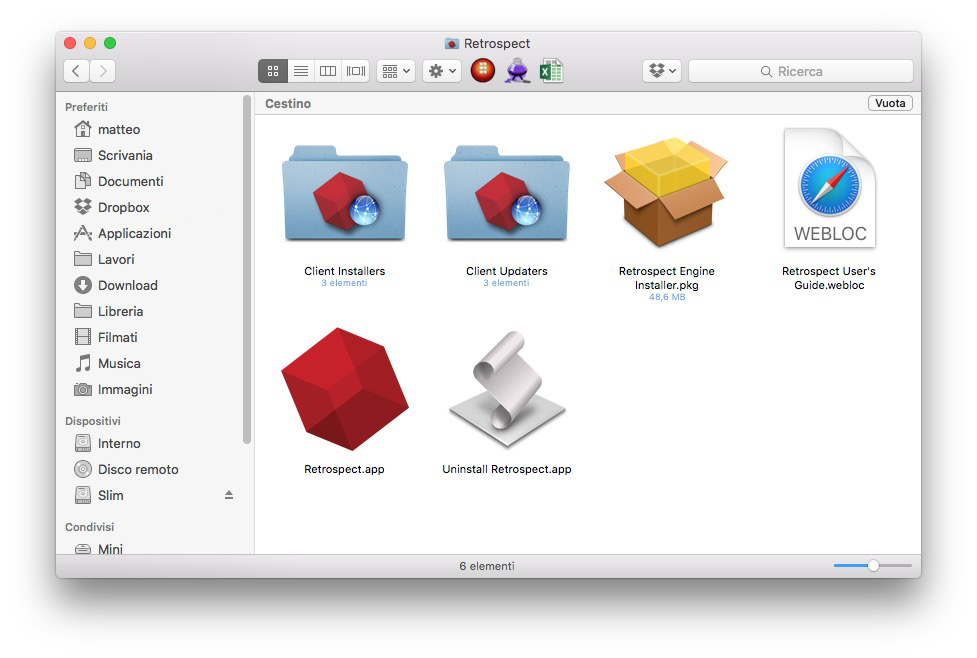This screenshot has height=658, width=977.
Task: Go forward with the toolbar forward arrow
Action: [x=103, y=71]
